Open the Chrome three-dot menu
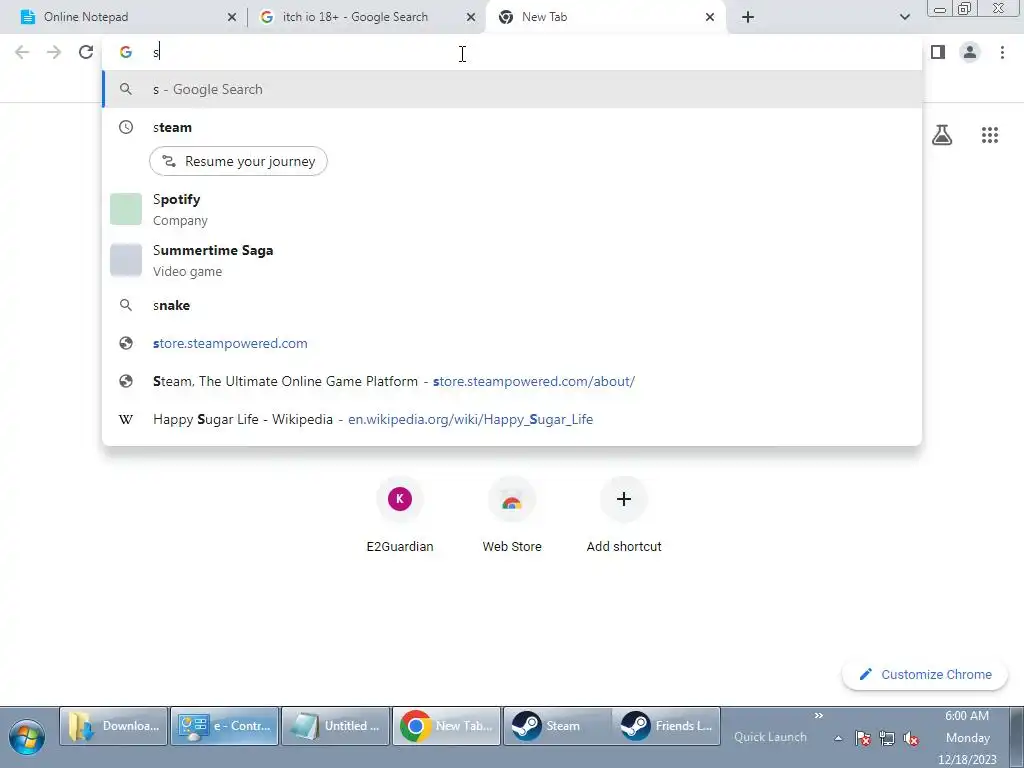 (1002, 52)
